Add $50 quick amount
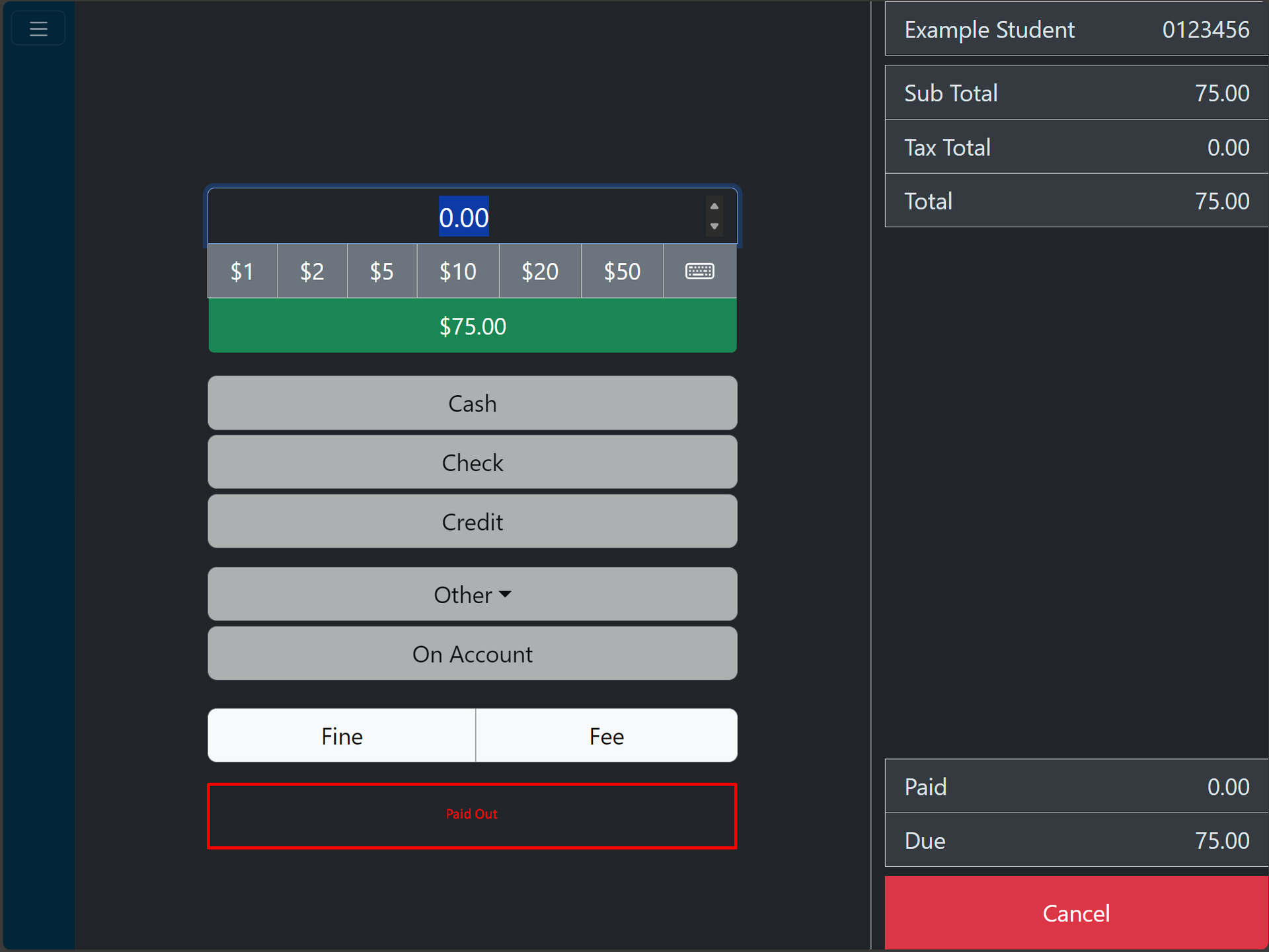This screenshot has width=1269, height=952. point(622,272)
